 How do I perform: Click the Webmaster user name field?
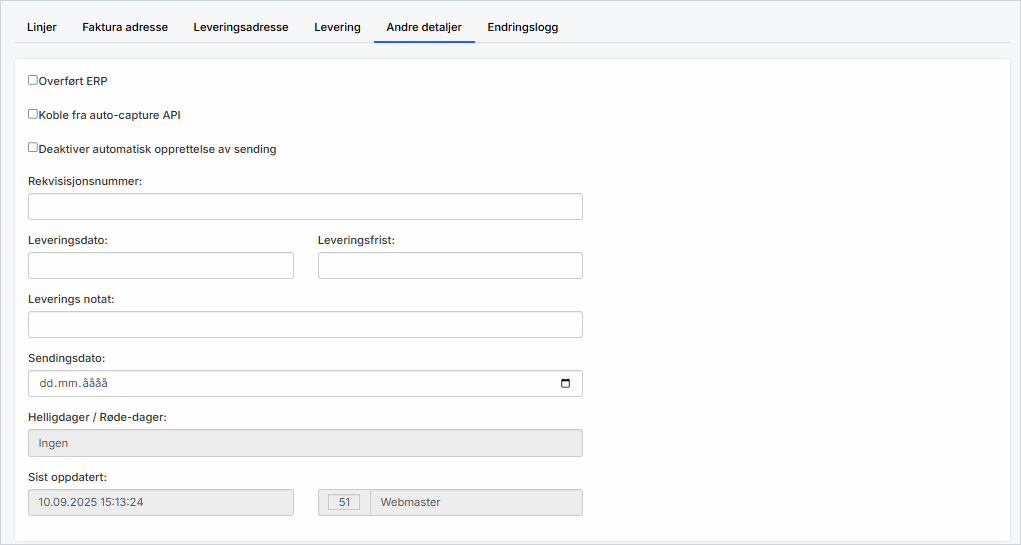click(475, 502)
